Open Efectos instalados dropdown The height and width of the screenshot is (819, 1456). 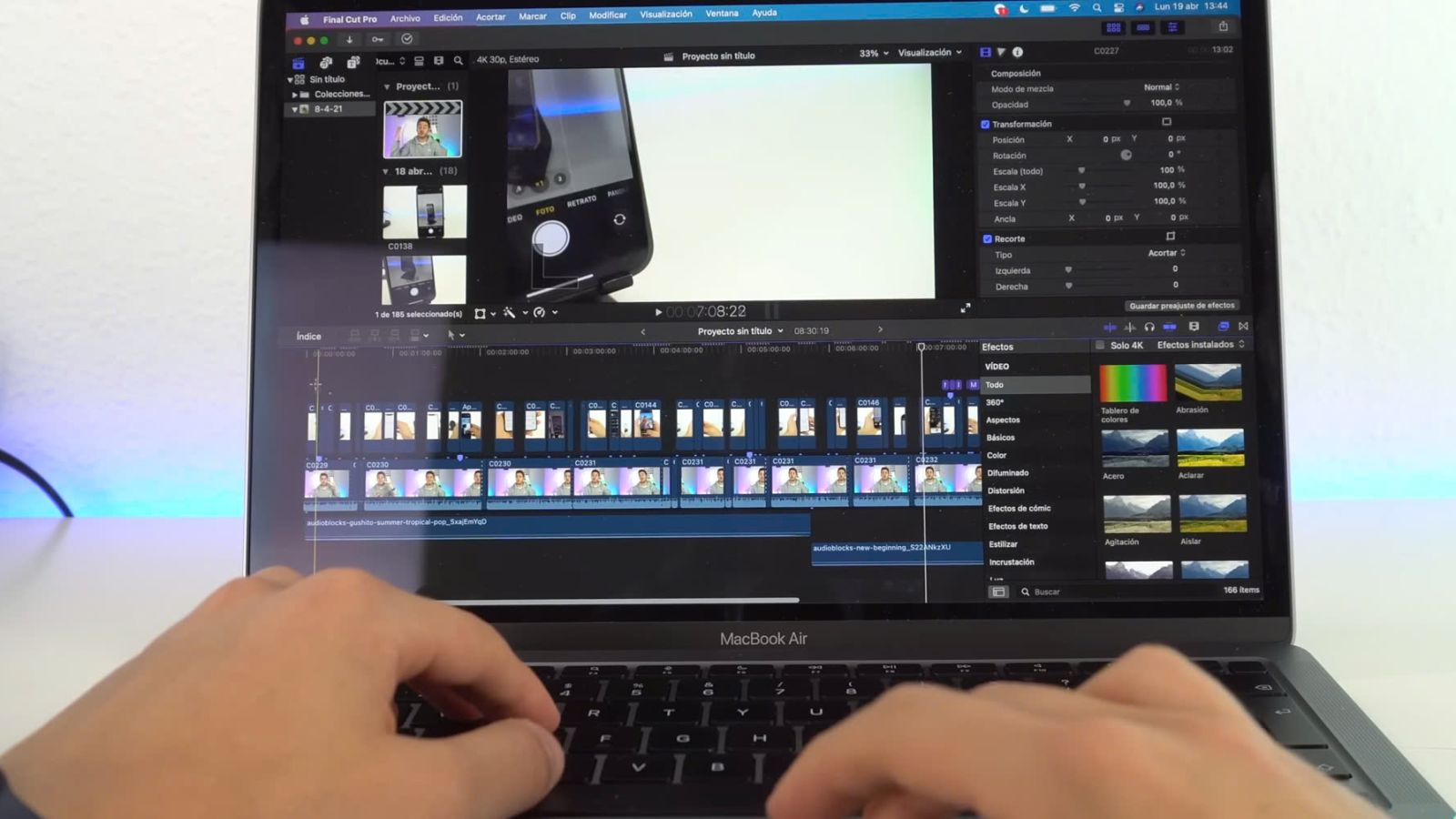(1200, 345)
